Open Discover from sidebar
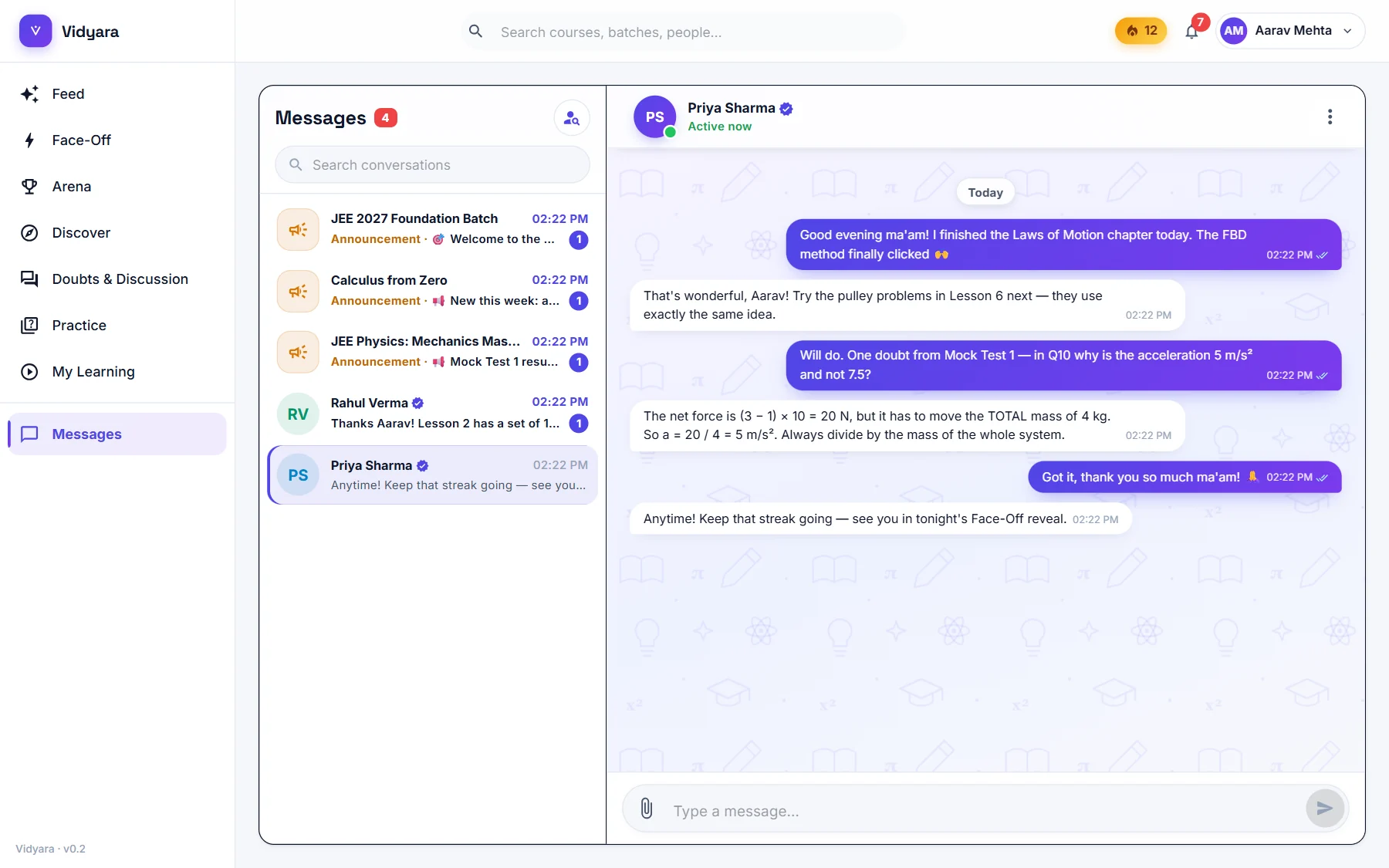1389x868 pixels. [117, 233]
